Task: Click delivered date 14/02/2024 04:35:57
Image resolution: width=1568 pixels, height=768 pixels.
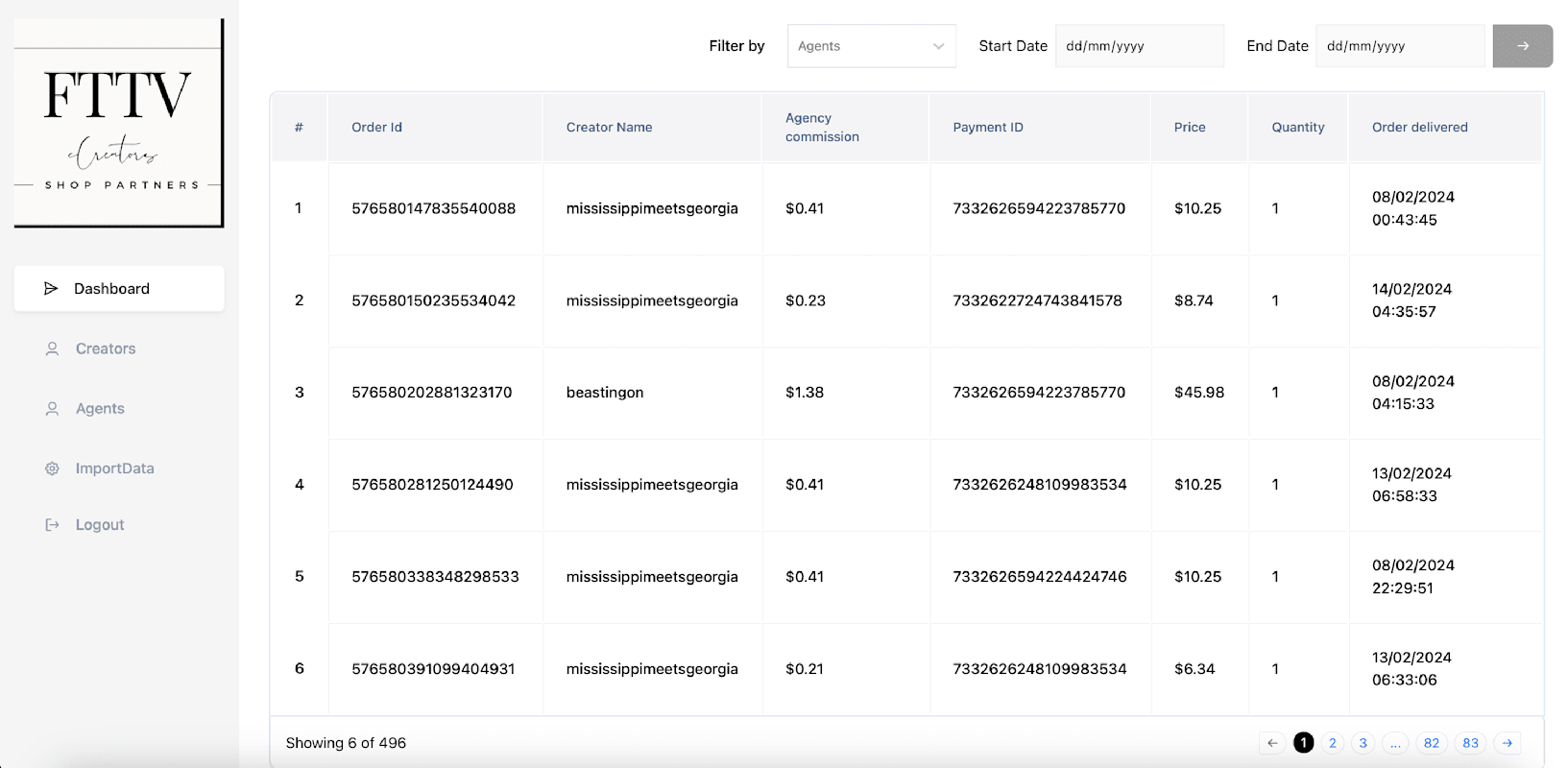Action: (x=1411, y=300)
